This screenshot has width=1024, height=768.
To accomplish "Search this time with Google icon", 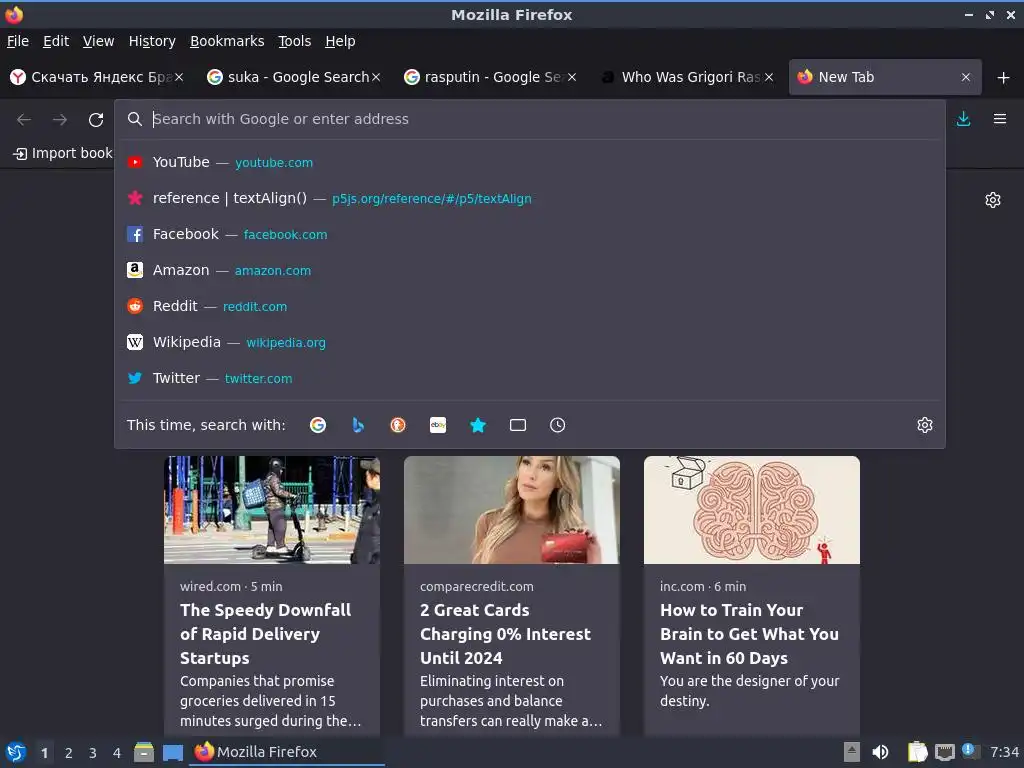I will coord(318,425).
